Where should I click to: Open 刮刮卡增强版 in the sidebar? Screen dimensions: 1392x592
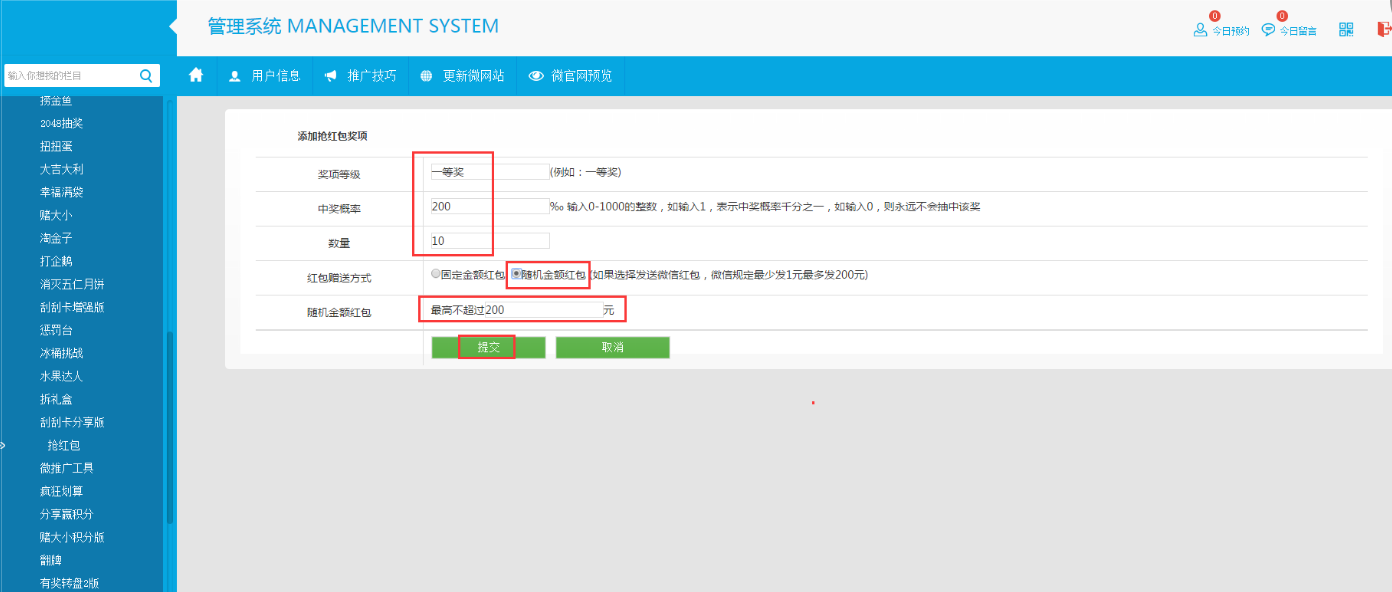[x=72, y=307]
